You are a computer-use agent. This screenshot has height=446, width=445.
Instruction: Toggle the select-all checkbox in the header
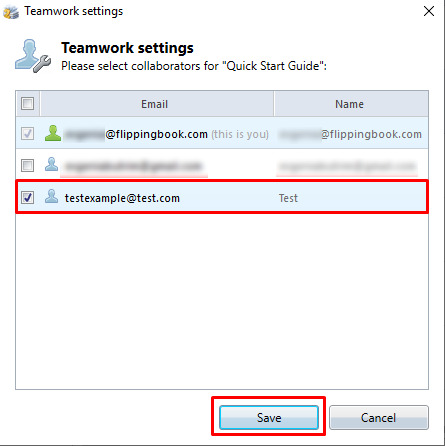point(27,103)
